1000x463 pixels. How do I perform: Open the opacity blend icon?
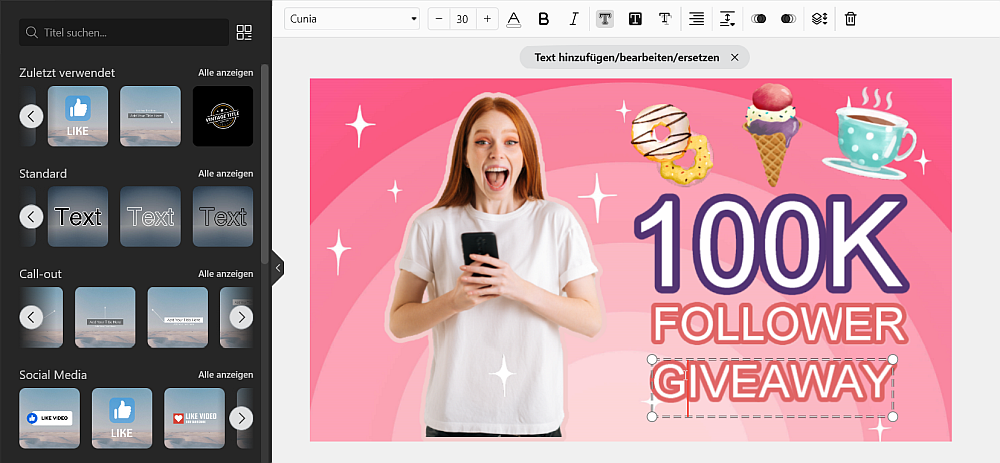pyautogui.click(x=758, y=19)
